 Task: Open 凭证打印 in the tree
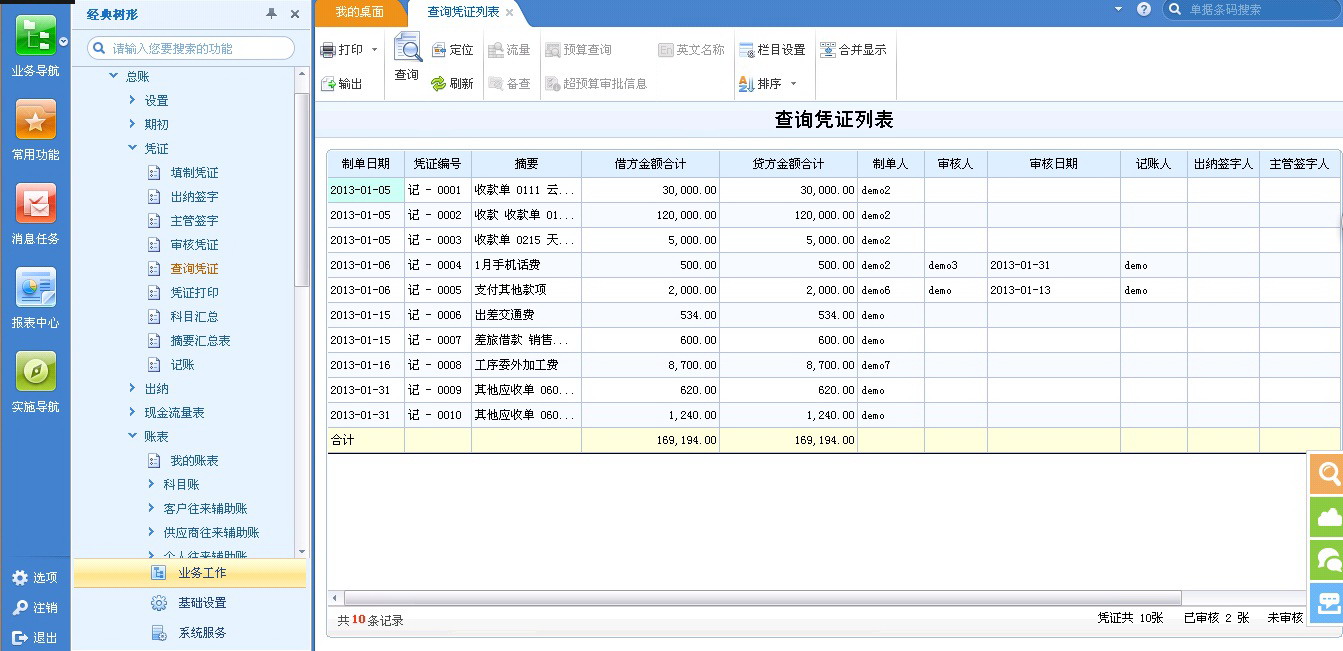194,293
